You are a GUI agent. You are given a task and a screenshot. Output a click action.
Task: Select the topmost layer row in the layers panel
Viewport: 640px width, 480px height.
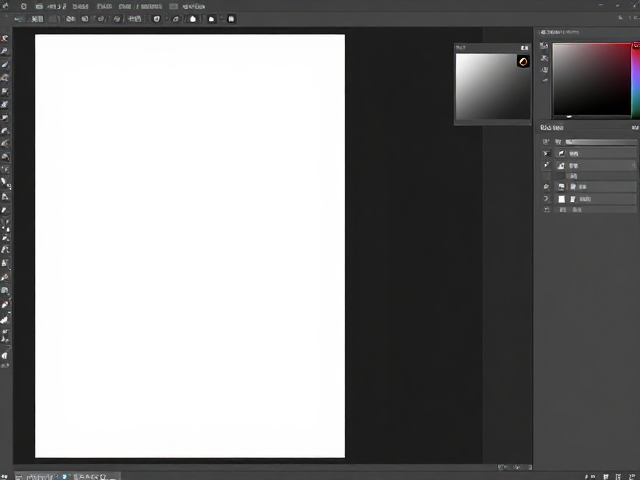point(596,153)
